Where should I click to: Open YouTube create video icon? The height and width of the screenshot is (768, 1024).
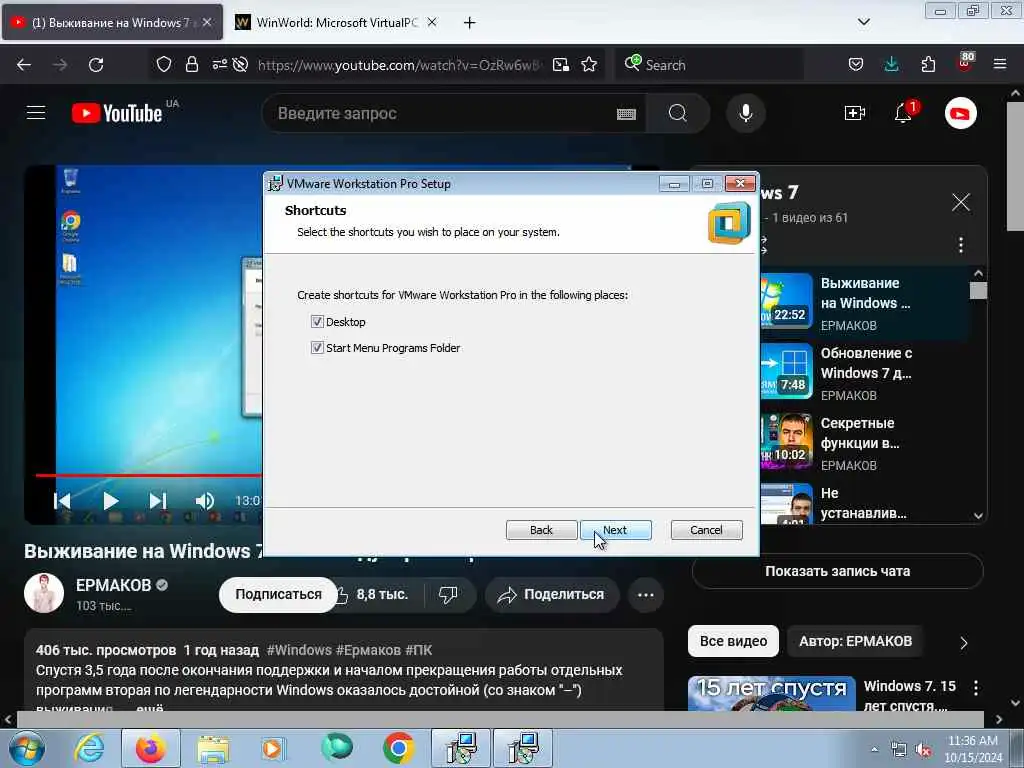[x=855, y=113]
